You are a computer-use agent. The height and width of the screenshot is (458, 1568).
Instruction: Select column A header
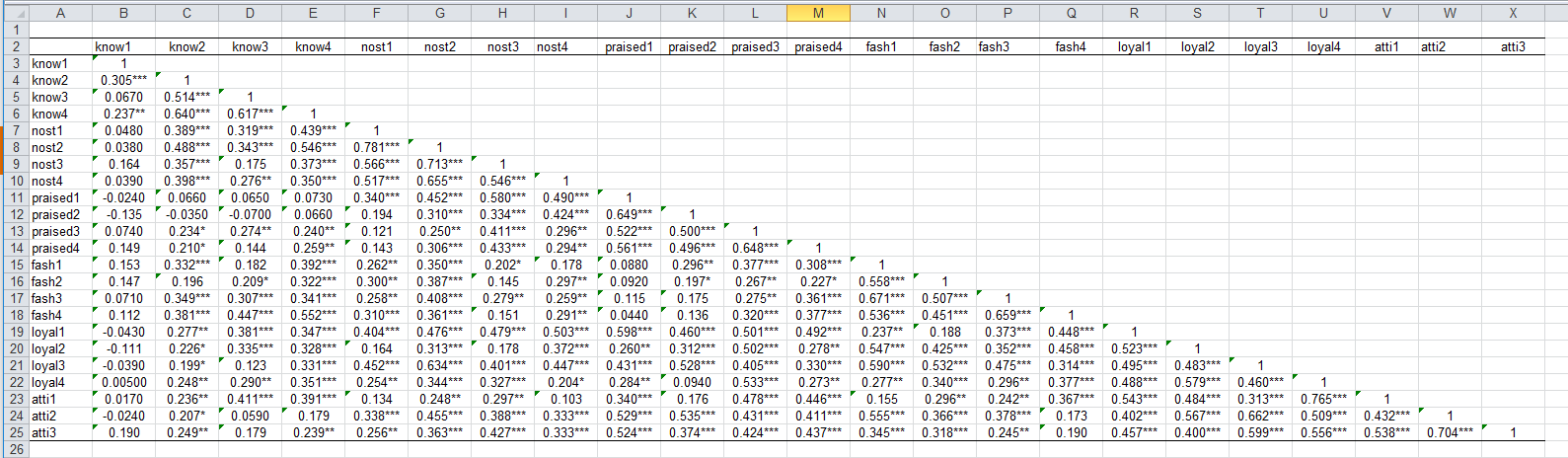point(60,13)
